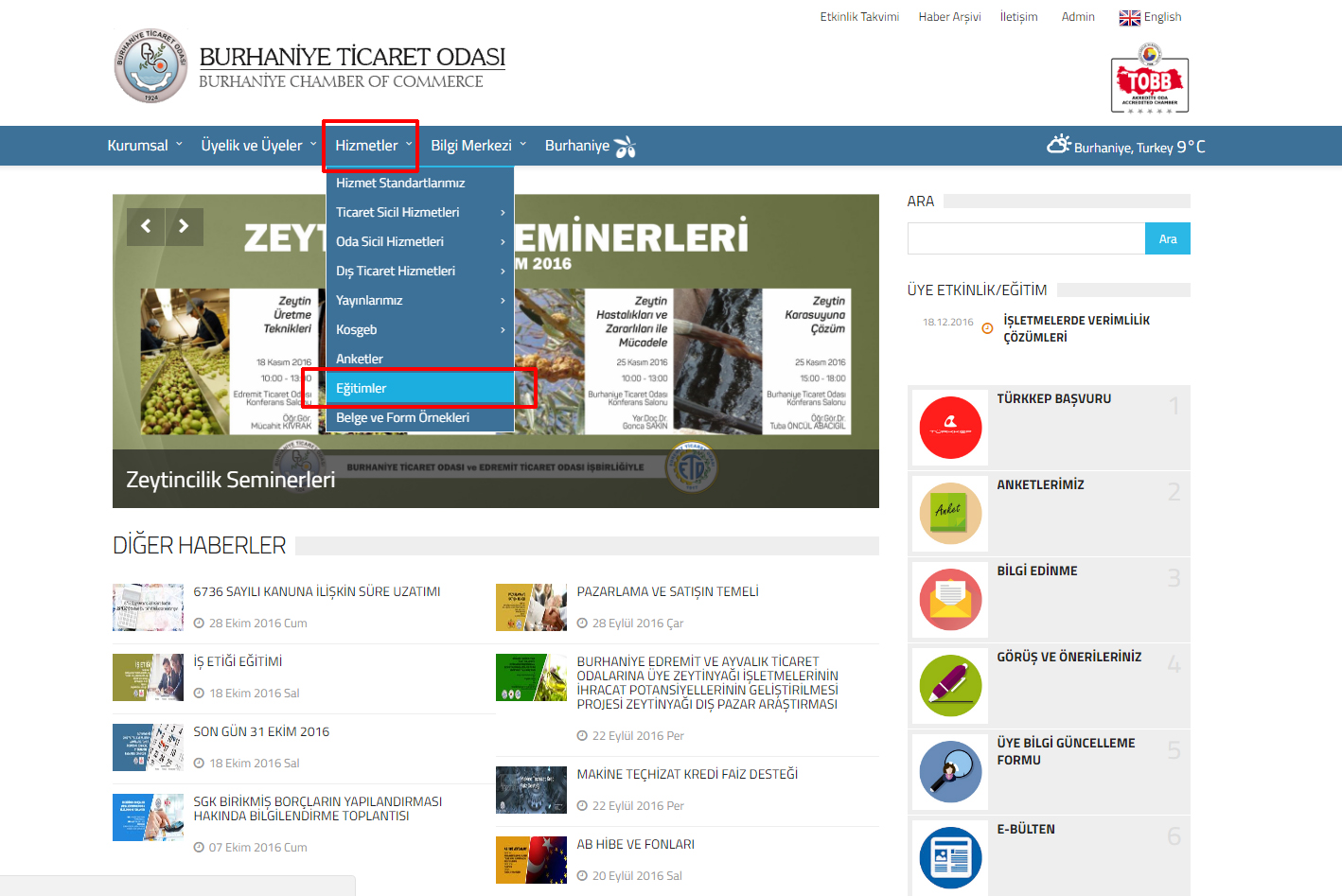Open the İş Etiği Eğitimi news thumbnail
Viewport: 1342px width, 896px height.
148,677
